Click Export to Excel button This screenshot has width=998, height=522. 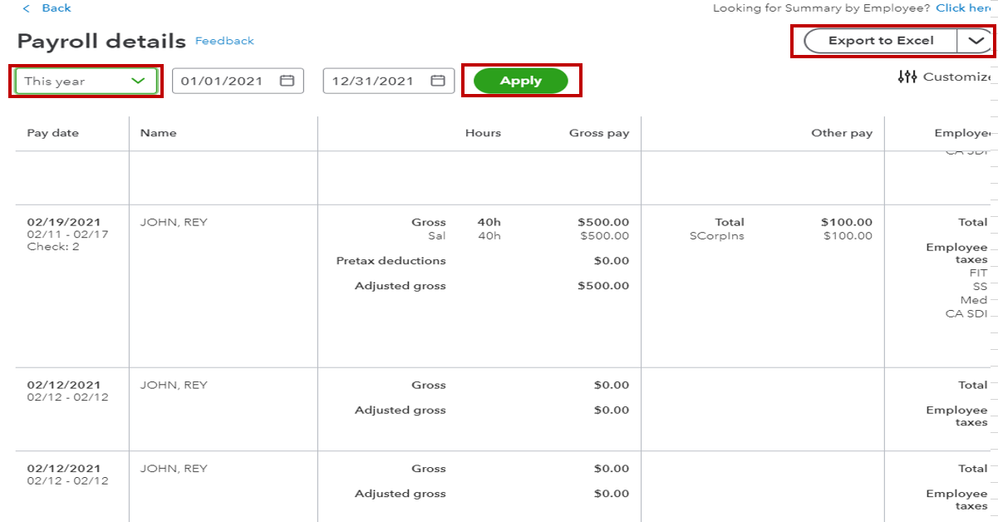click(x=880, y=41)
